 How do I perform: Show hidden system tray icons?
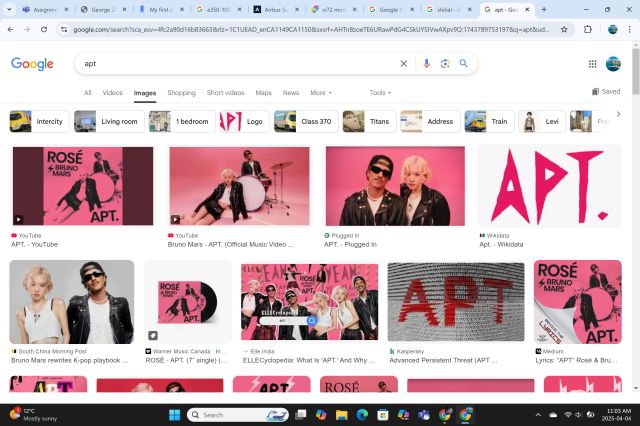click(x=538, y=415)
